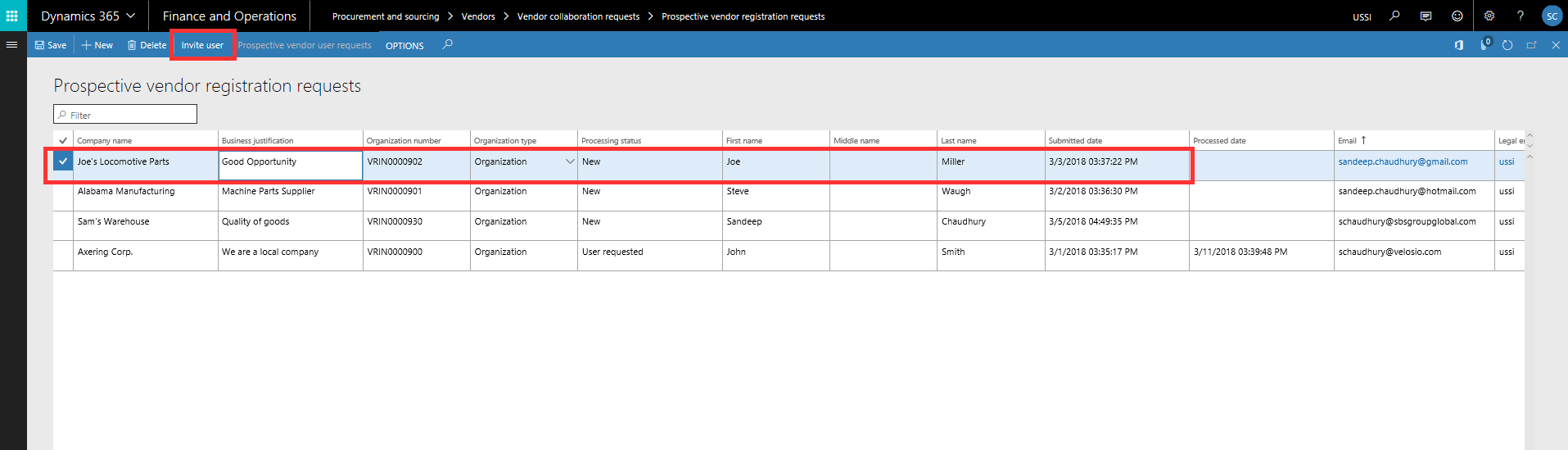The width and height of the screenshot is (1568, 450).
Task: Click Vendors in the breadcrumb
Action: tap(478, 16)
